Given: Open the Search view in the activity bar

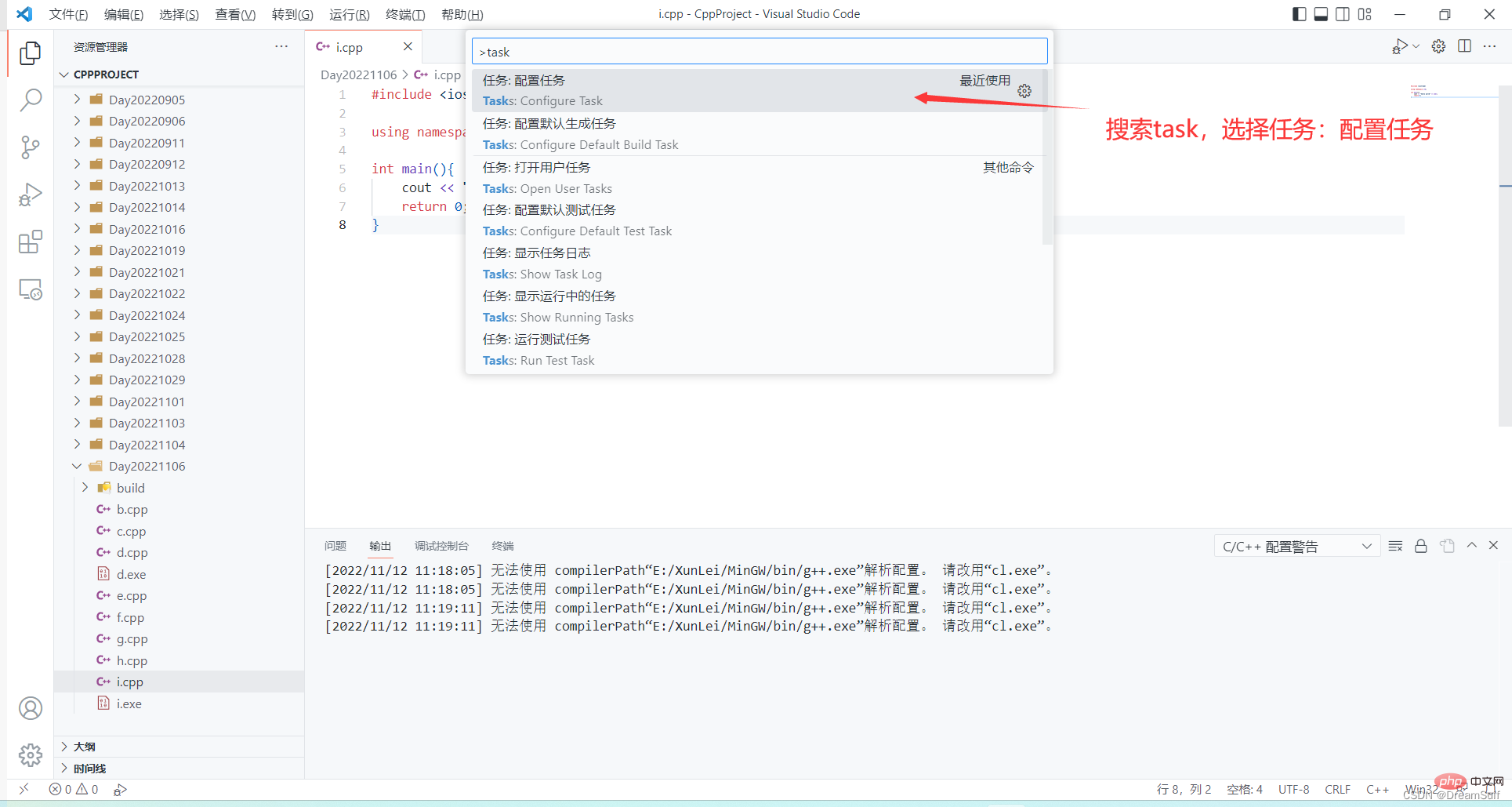Looking at the screenshot, I should tap(31, 100).
